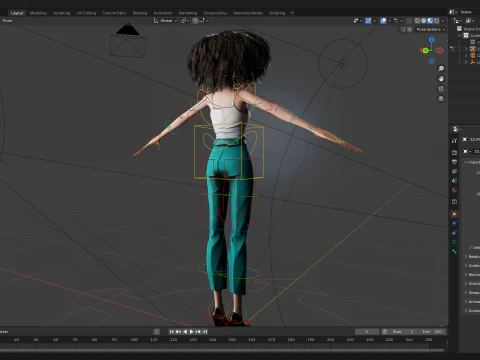The width and height of the screenshot is (480, 360).
Task: Open the Modeling workspace tab
Action: pyautogui.click(x=38, y=13)
